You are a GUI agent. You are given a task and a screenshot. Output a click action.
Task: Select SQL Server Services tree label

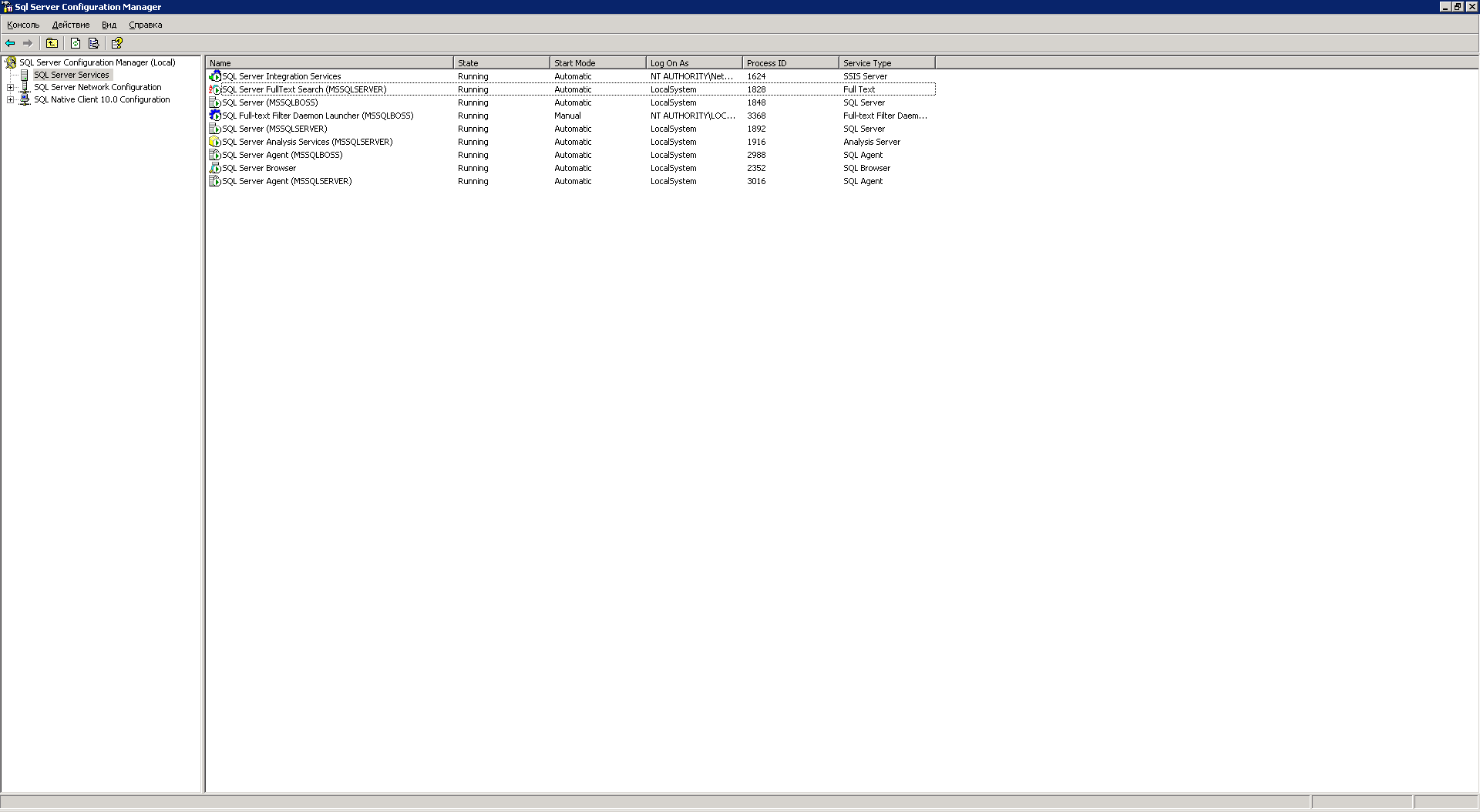coord(72,75)
